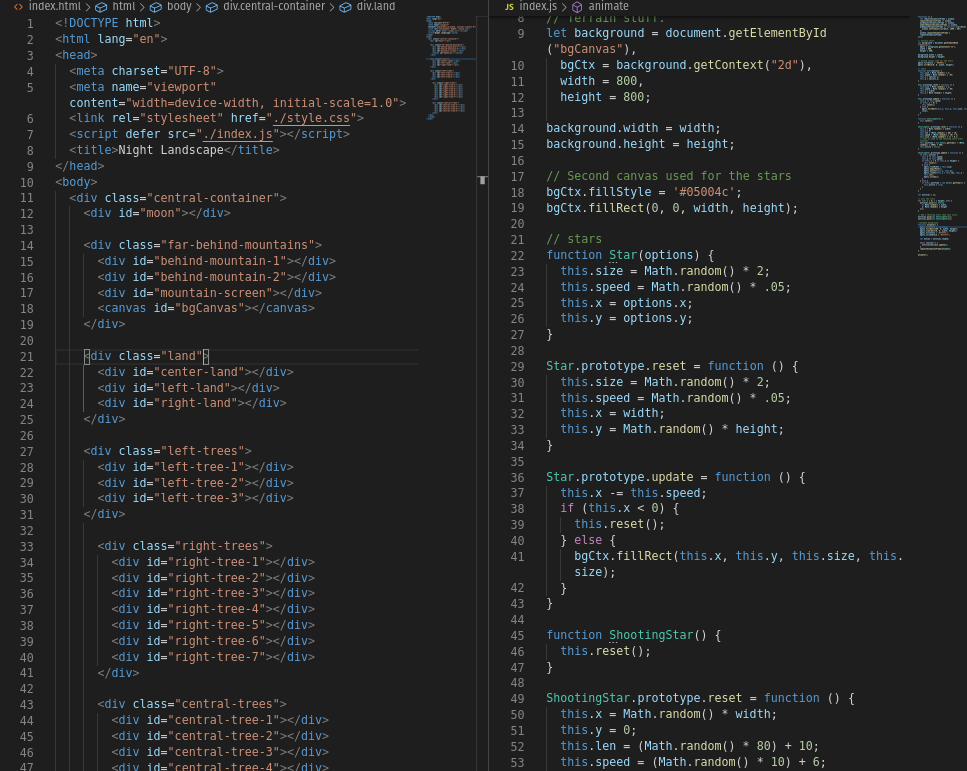Click the central-tree-2 div line
The height and width of the screenshot is (771, 967).
[220, 736]
